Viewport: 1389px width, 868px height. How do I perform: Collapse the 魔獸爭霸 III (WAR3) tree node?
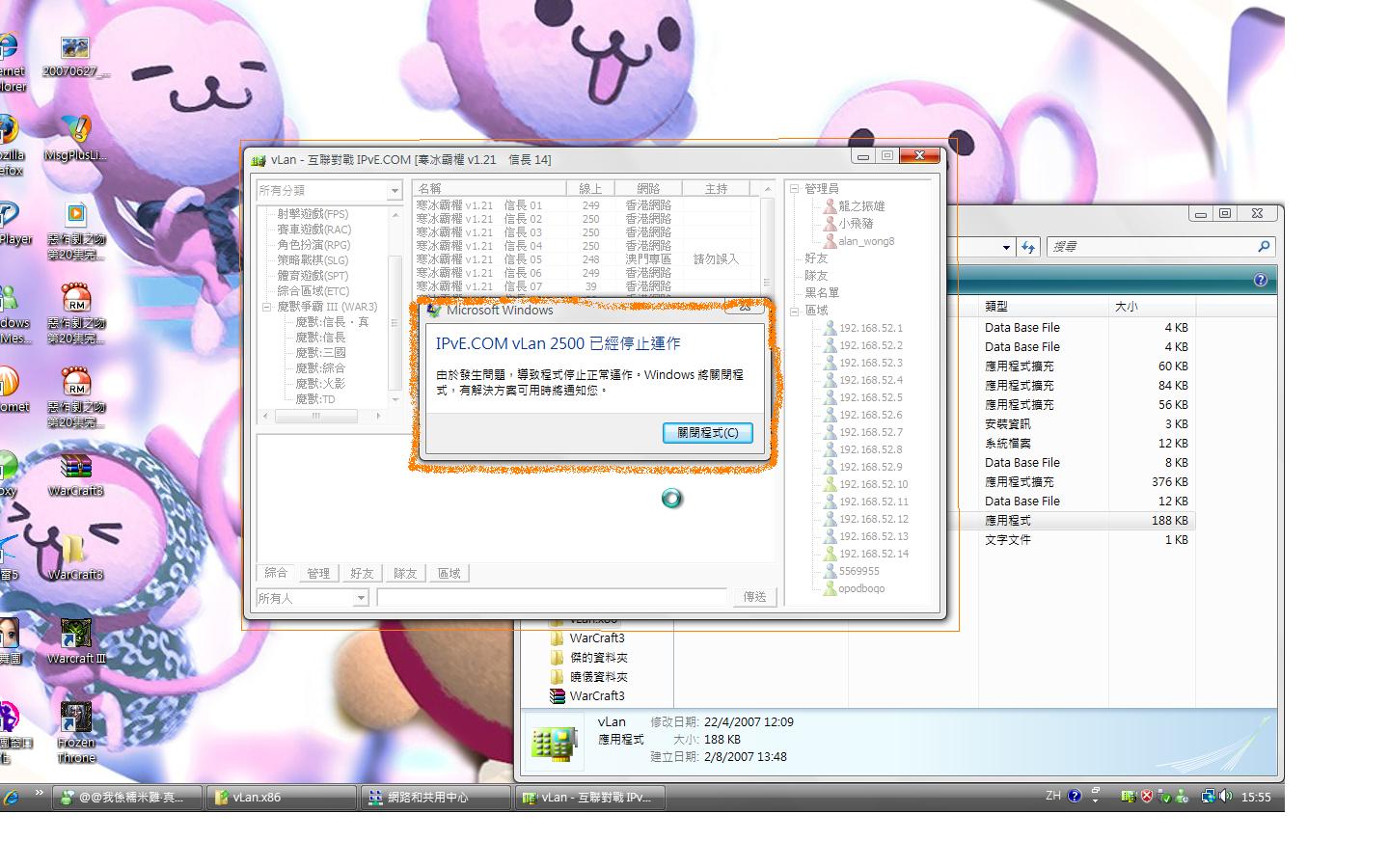(267, 307)
